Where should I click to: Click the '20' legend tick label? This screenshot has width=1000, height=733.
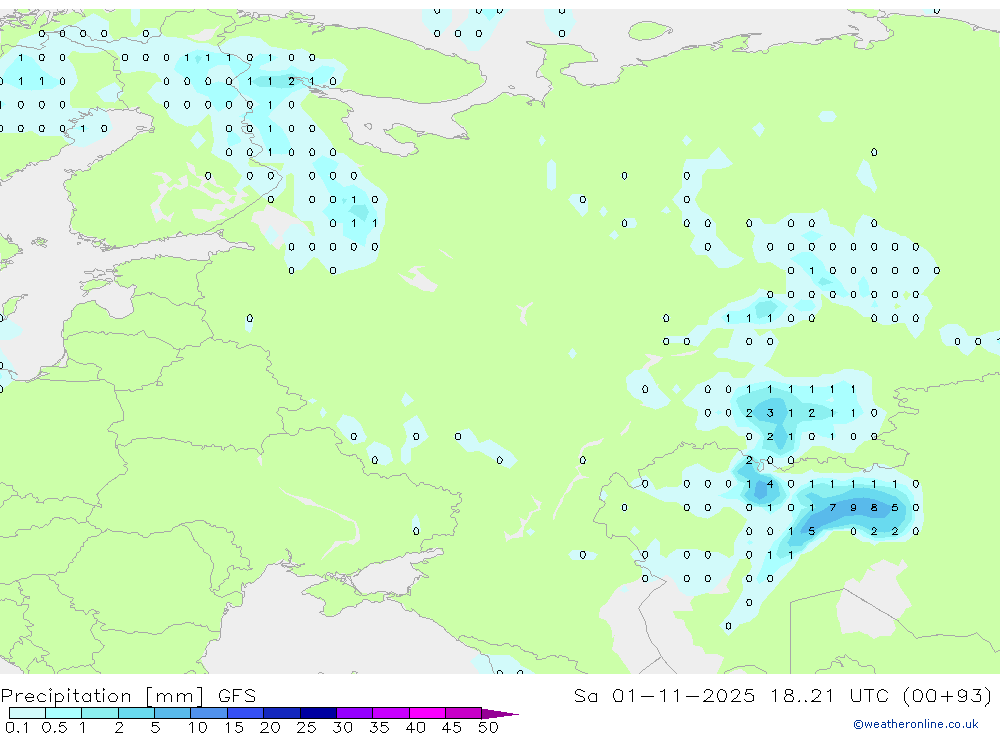pyautogui.click(x=270, y=727)
